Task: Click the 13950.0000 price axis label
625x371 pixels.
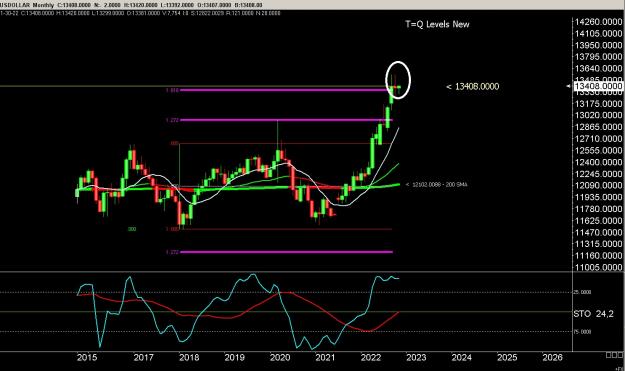Action: pyautogui.click(x=598, y=45)
